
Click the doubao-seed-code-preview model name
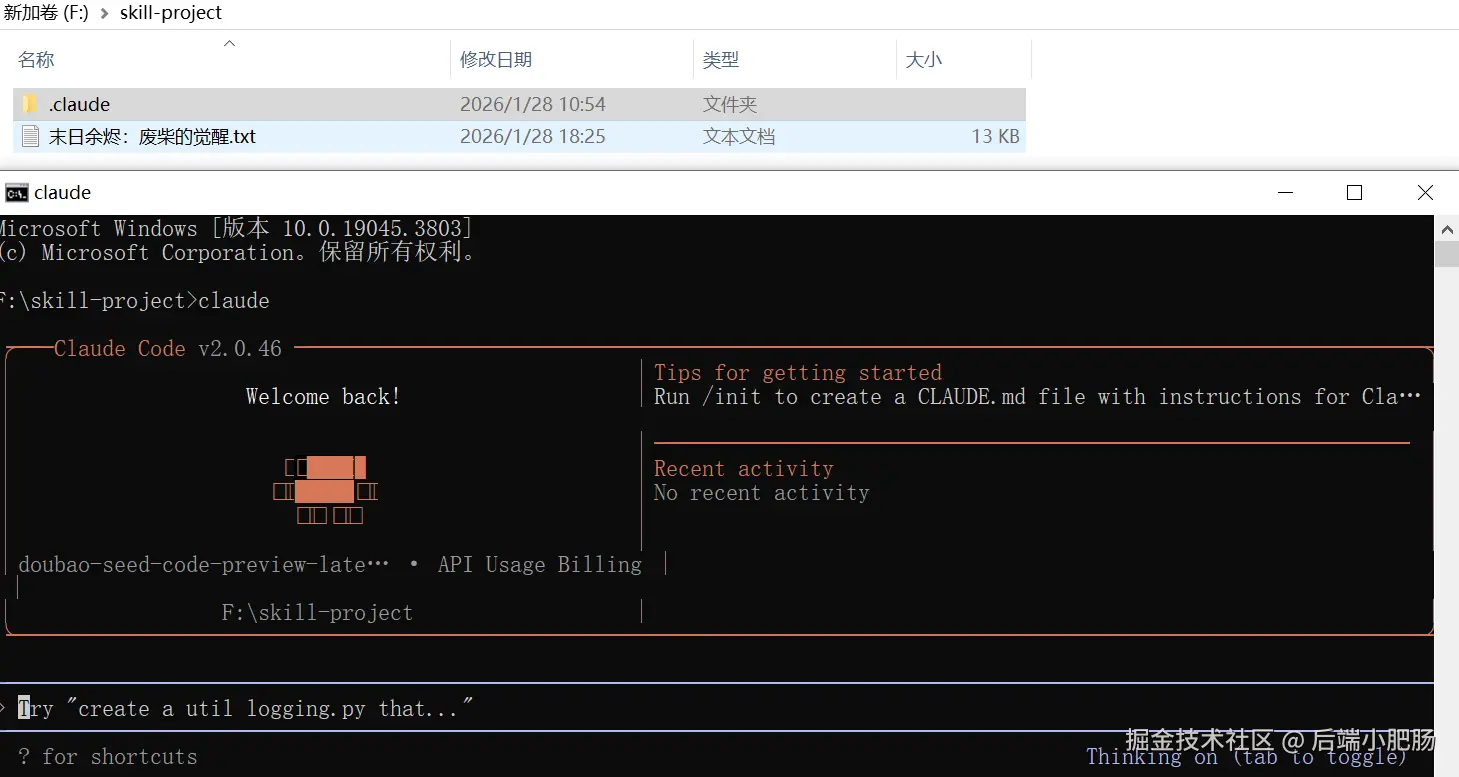(x=204, y=565)
